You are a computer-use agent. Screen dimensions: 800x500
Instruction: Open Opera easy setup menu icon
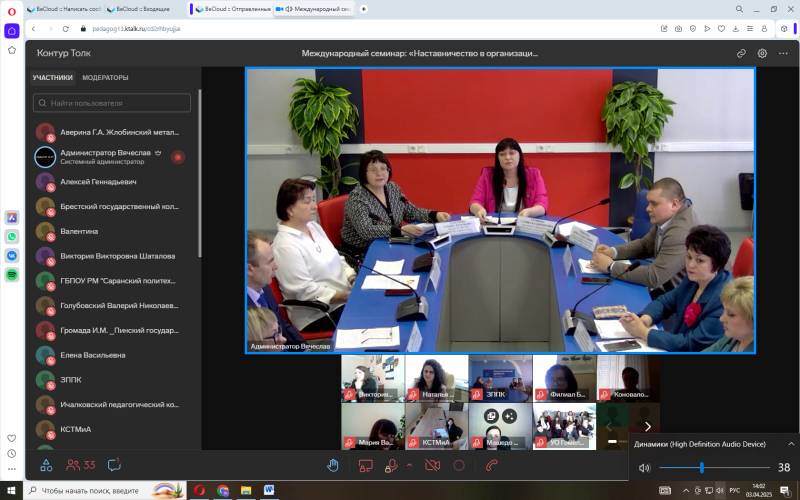click(749, 29)
